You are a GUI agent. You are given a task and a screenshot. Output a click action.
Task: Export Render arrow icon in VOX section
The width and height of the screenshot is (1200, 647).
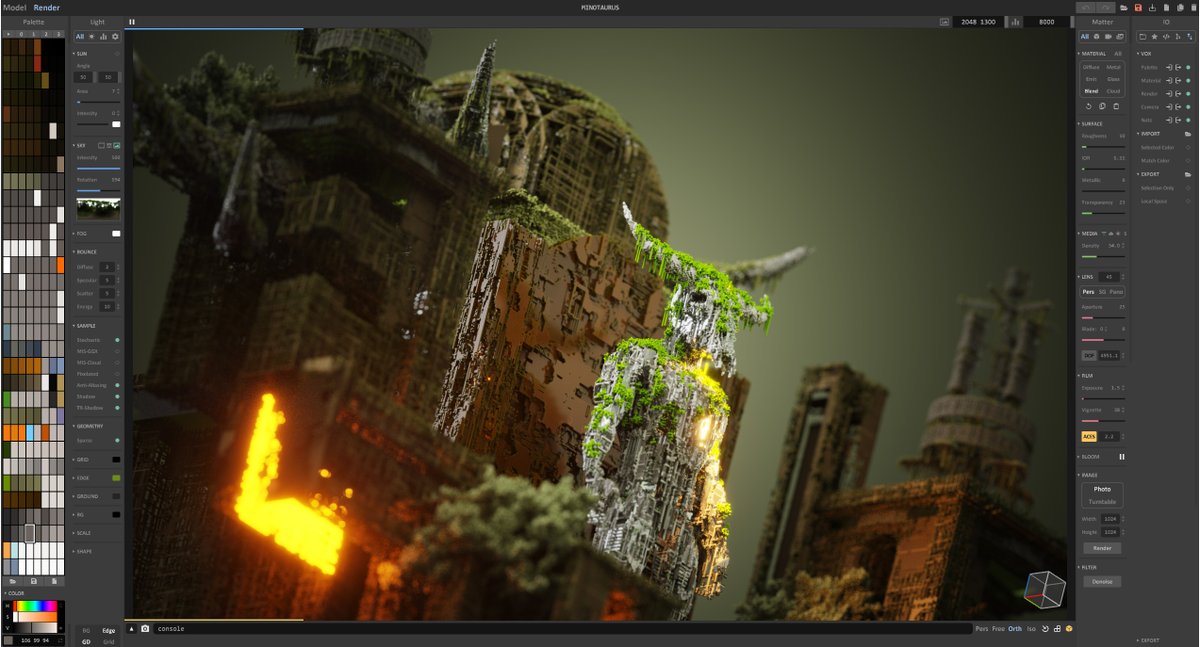1179,93
